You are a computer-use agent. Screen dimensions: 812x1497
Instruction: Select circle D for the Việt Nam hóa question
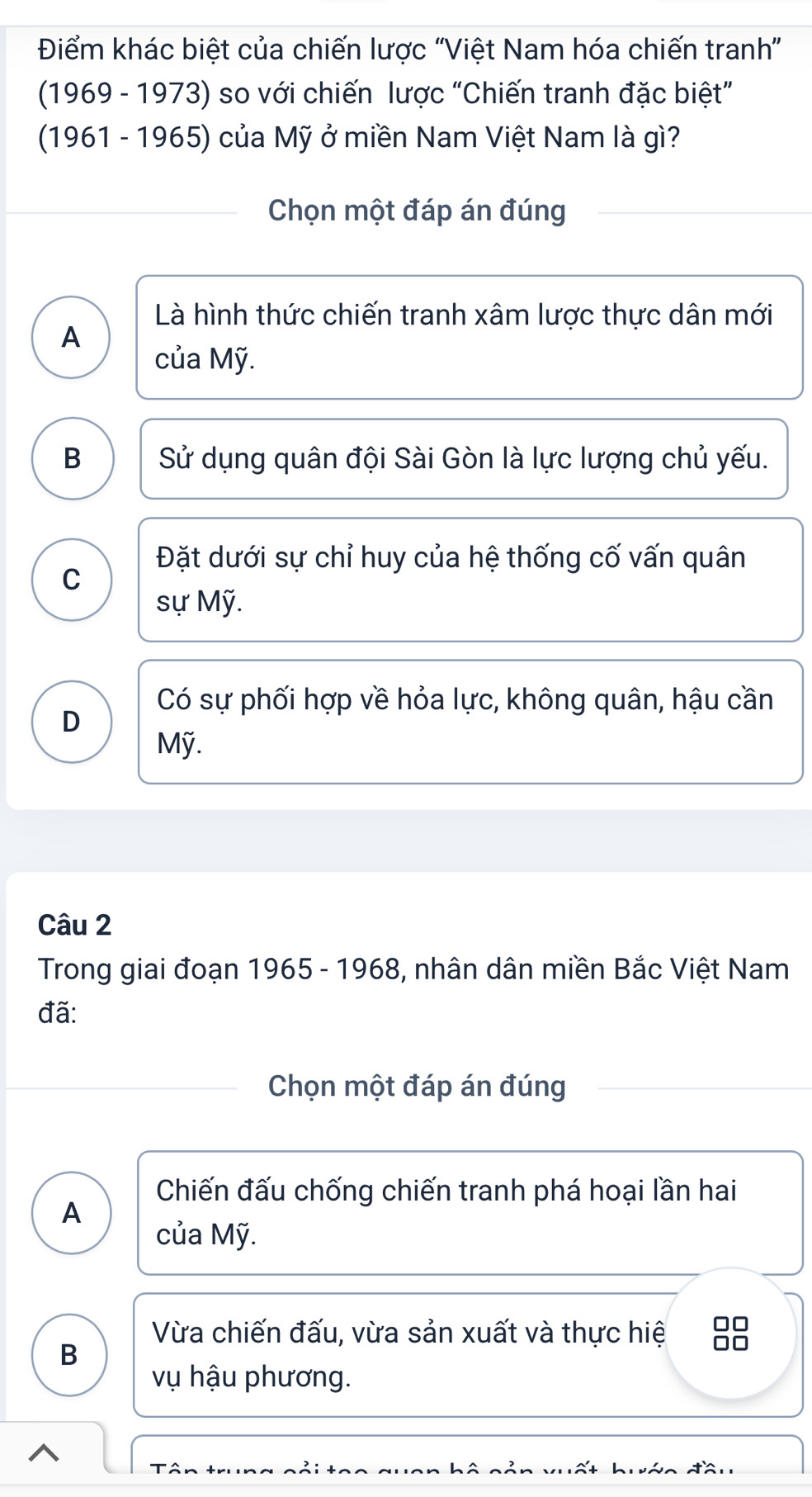tap(72, 722)
